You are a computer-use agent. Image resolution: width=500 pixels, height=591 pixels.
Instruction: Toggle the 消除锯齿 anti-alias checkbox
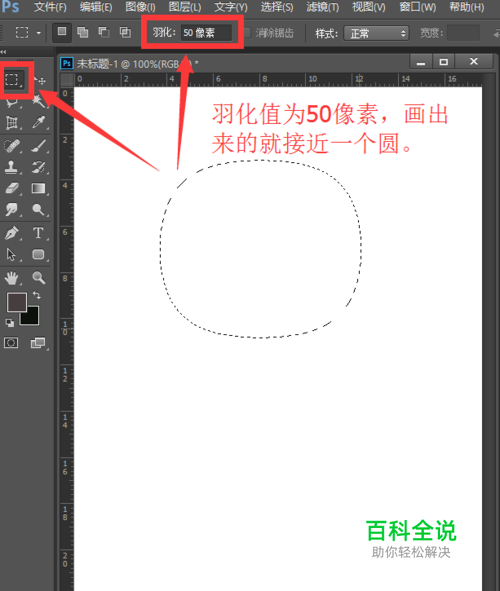point(247,33)
